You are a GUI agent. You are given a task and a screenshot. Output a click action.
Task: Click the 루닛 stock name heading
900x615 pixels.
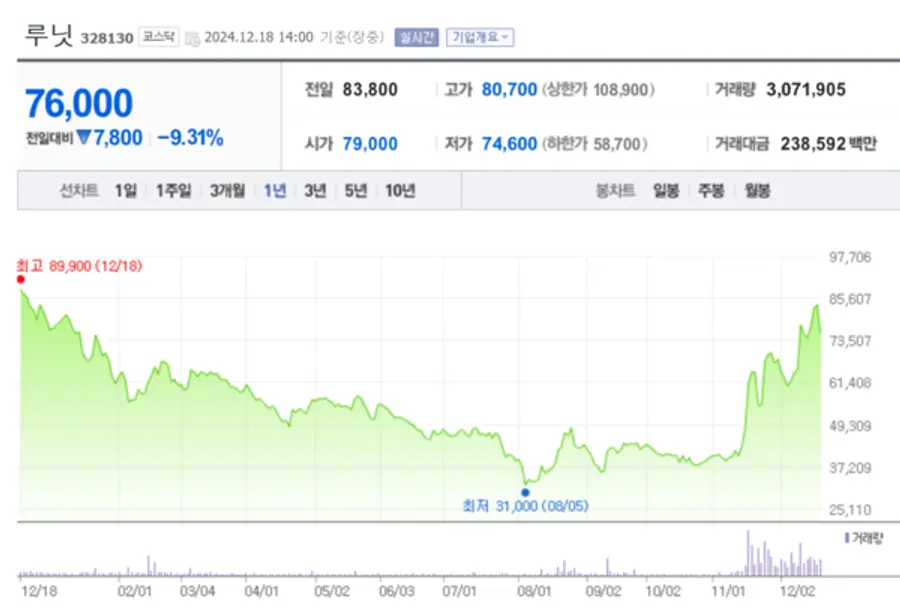click(47, 36)
